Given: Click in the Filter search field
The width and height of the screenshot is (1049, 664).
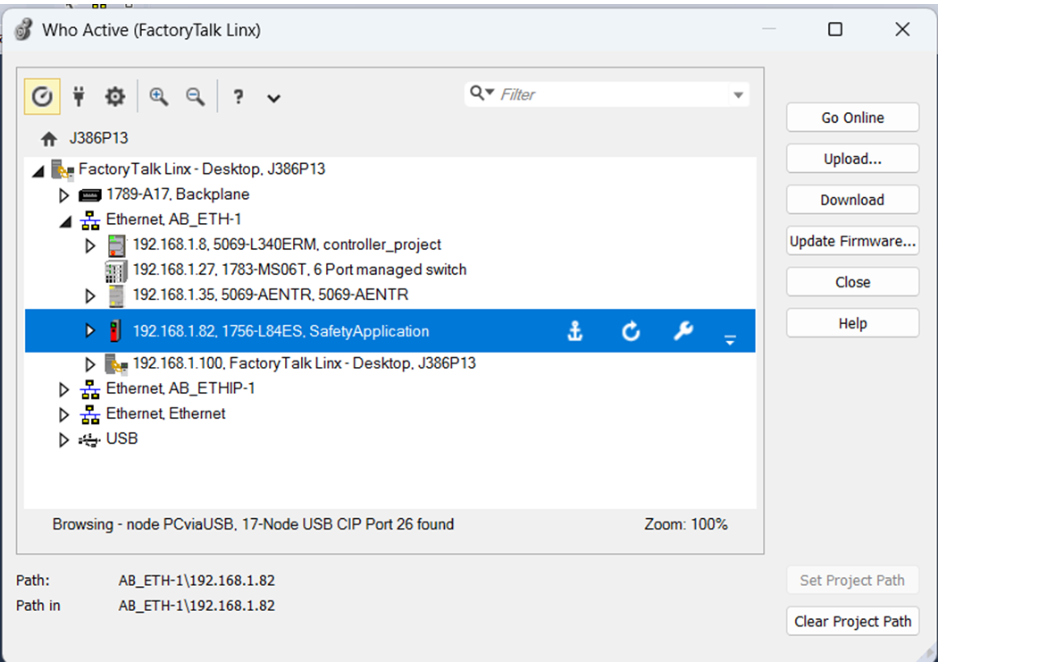Looking at the screenshot, I should pyautogui.click(x=610, y=95).
